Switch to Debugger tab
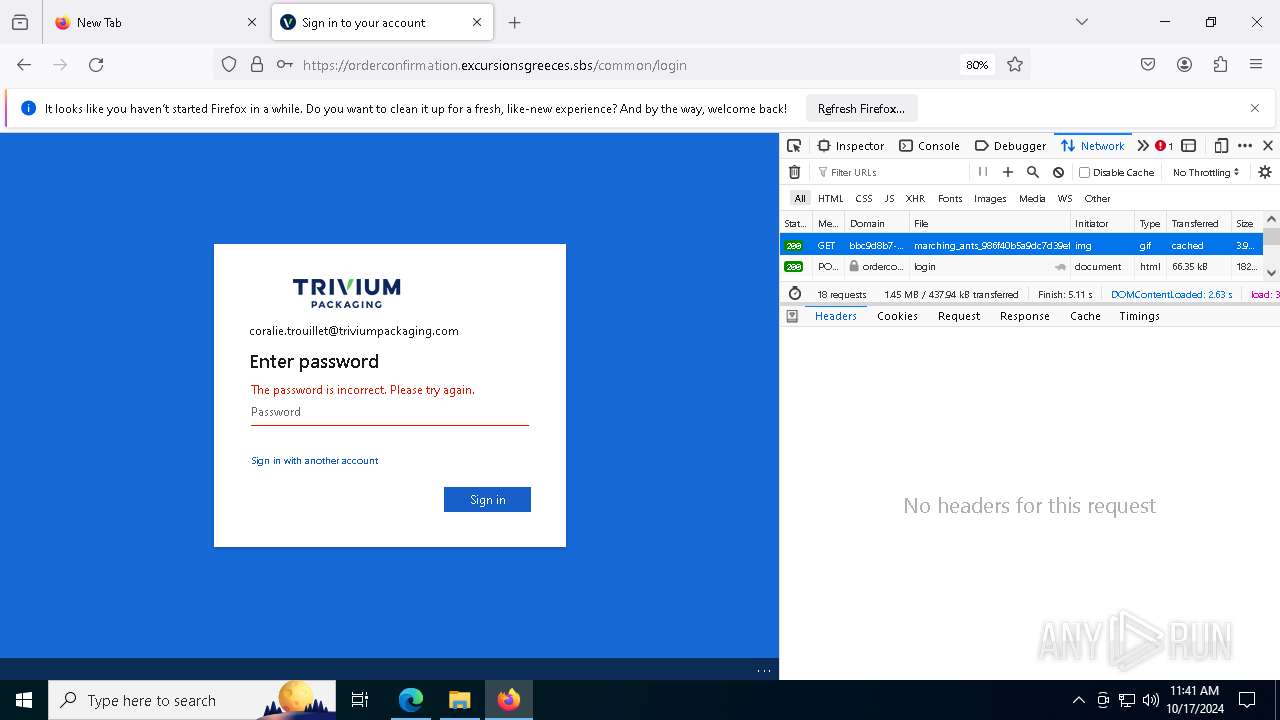Viewport: 1280px width, 720px height. pyautogui.click(x=1010, y=145)
